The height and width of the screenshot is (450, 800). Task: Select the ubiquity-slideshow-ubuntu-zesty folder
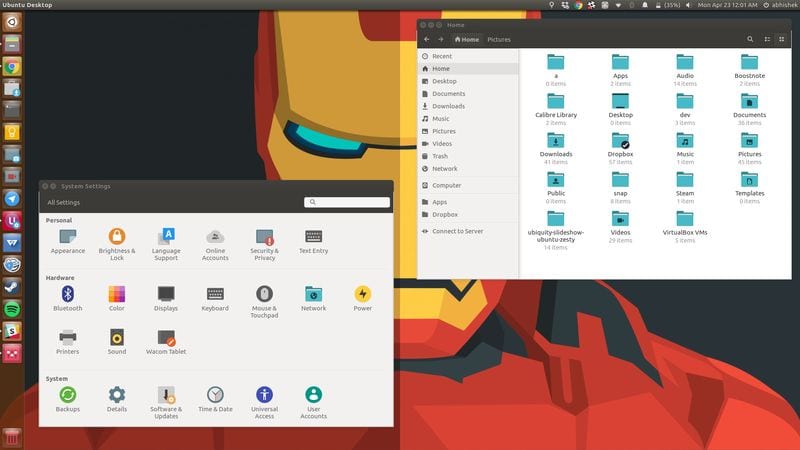point(556,230)
